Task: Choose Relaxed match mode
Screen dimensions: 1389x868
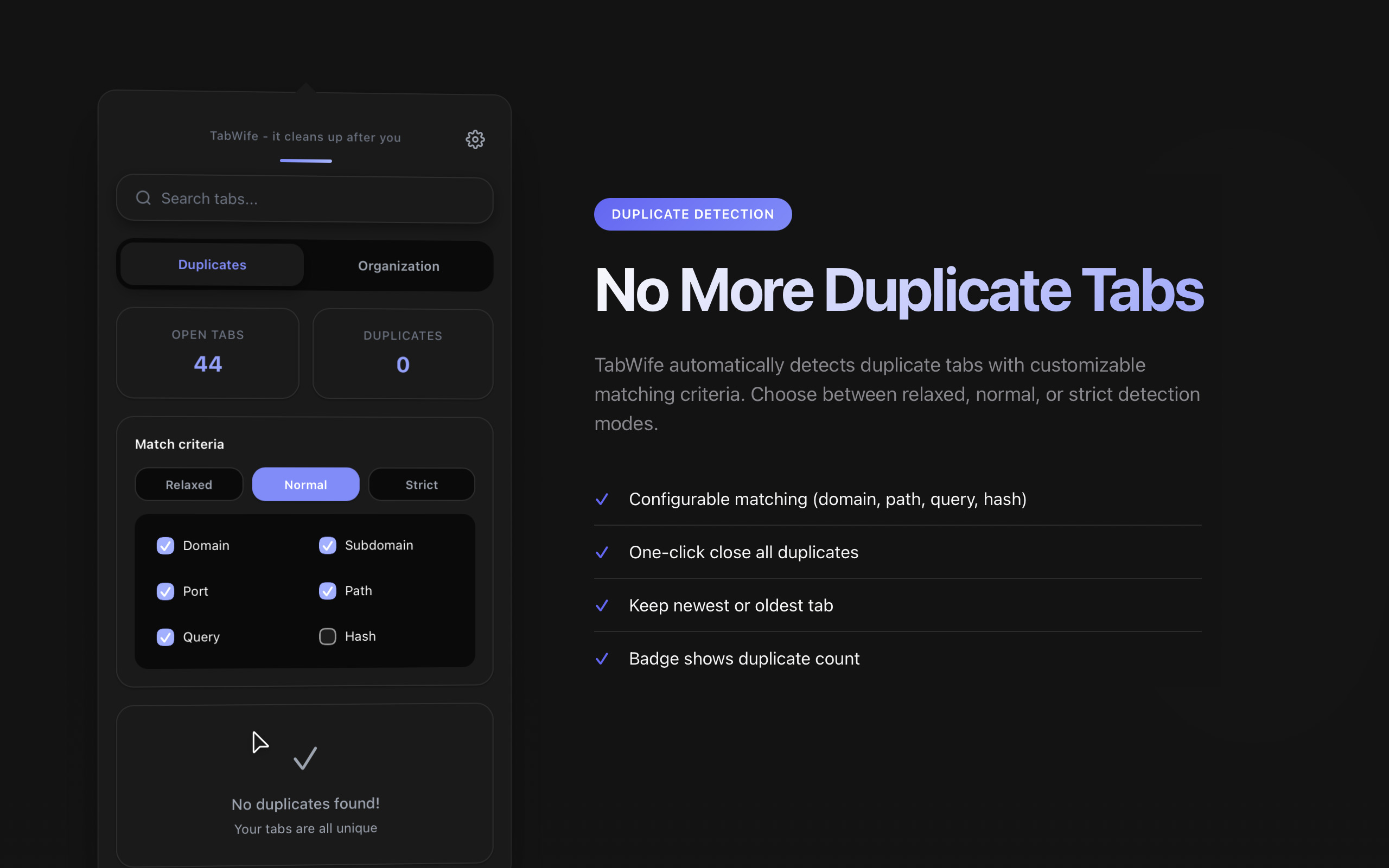Action: [x=189, y=484]
